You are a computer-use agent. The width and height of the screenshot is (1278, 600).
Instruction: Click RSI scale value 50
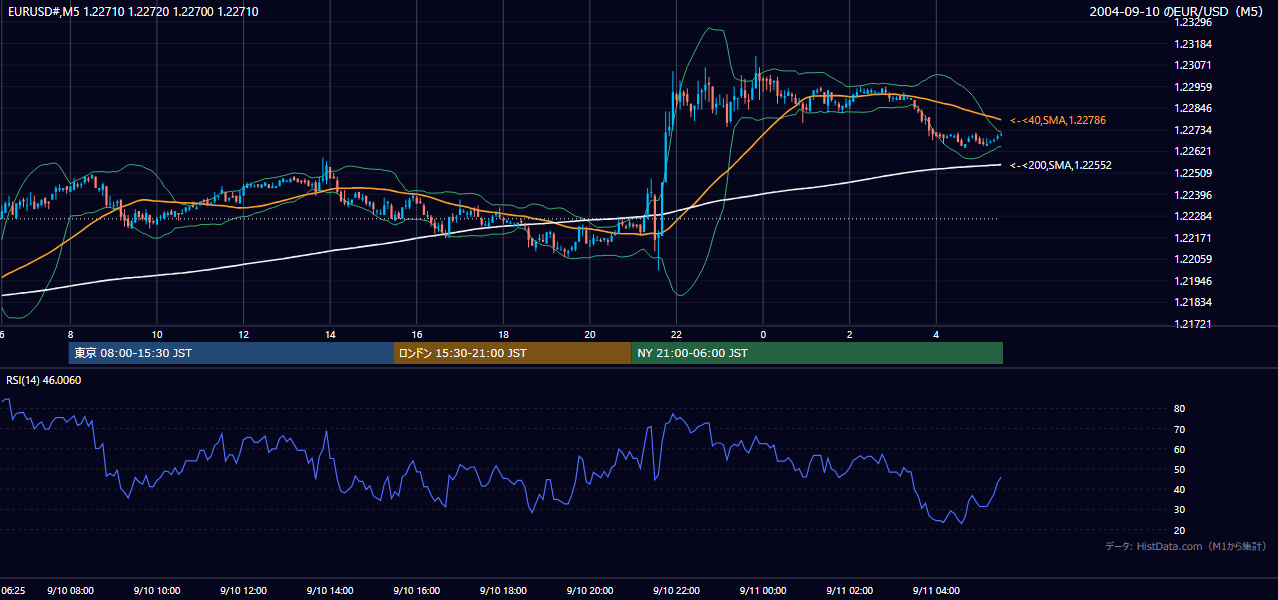1179,469
